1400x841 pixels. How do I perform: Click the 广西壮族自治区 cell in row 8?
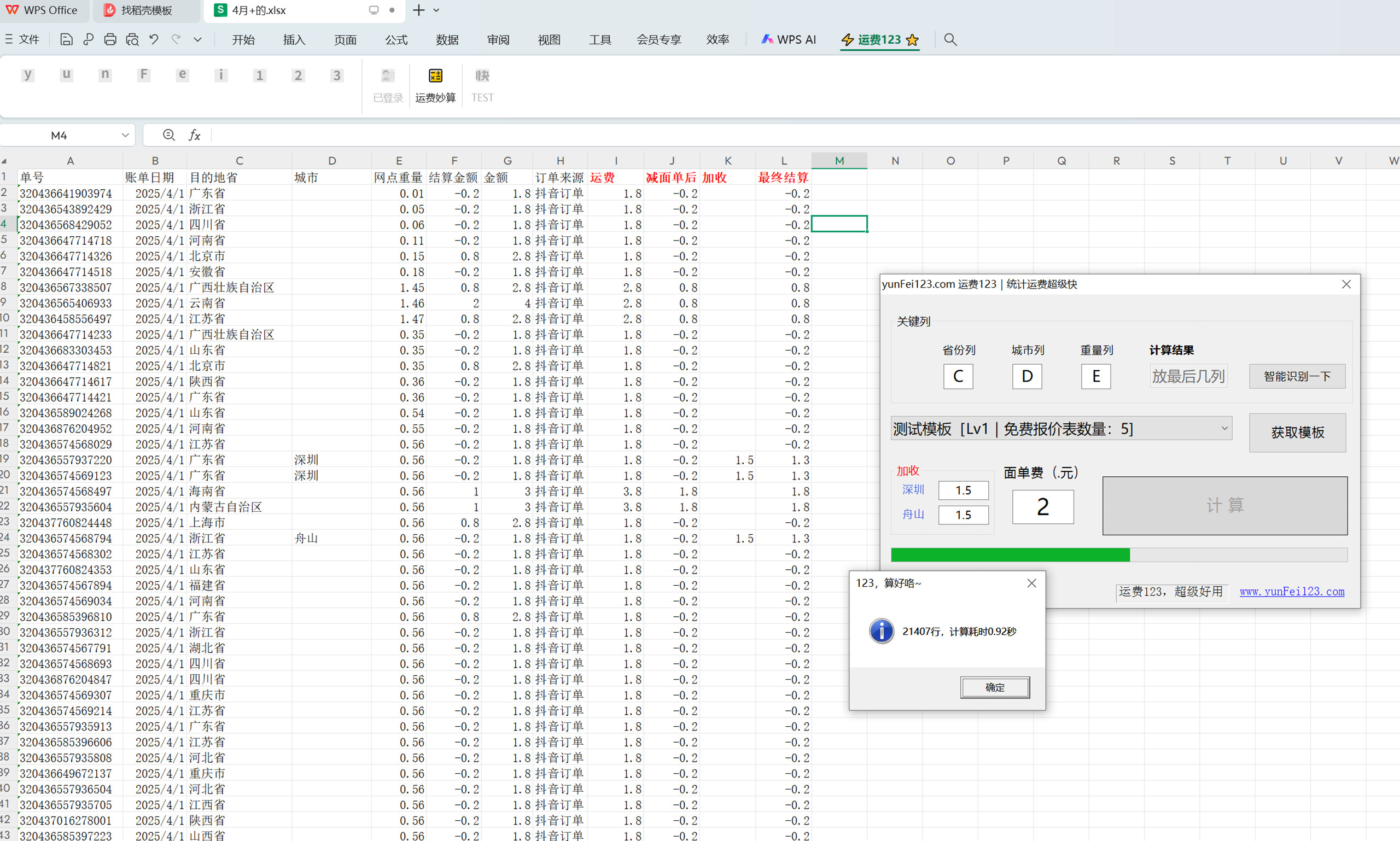coord(239,287)
